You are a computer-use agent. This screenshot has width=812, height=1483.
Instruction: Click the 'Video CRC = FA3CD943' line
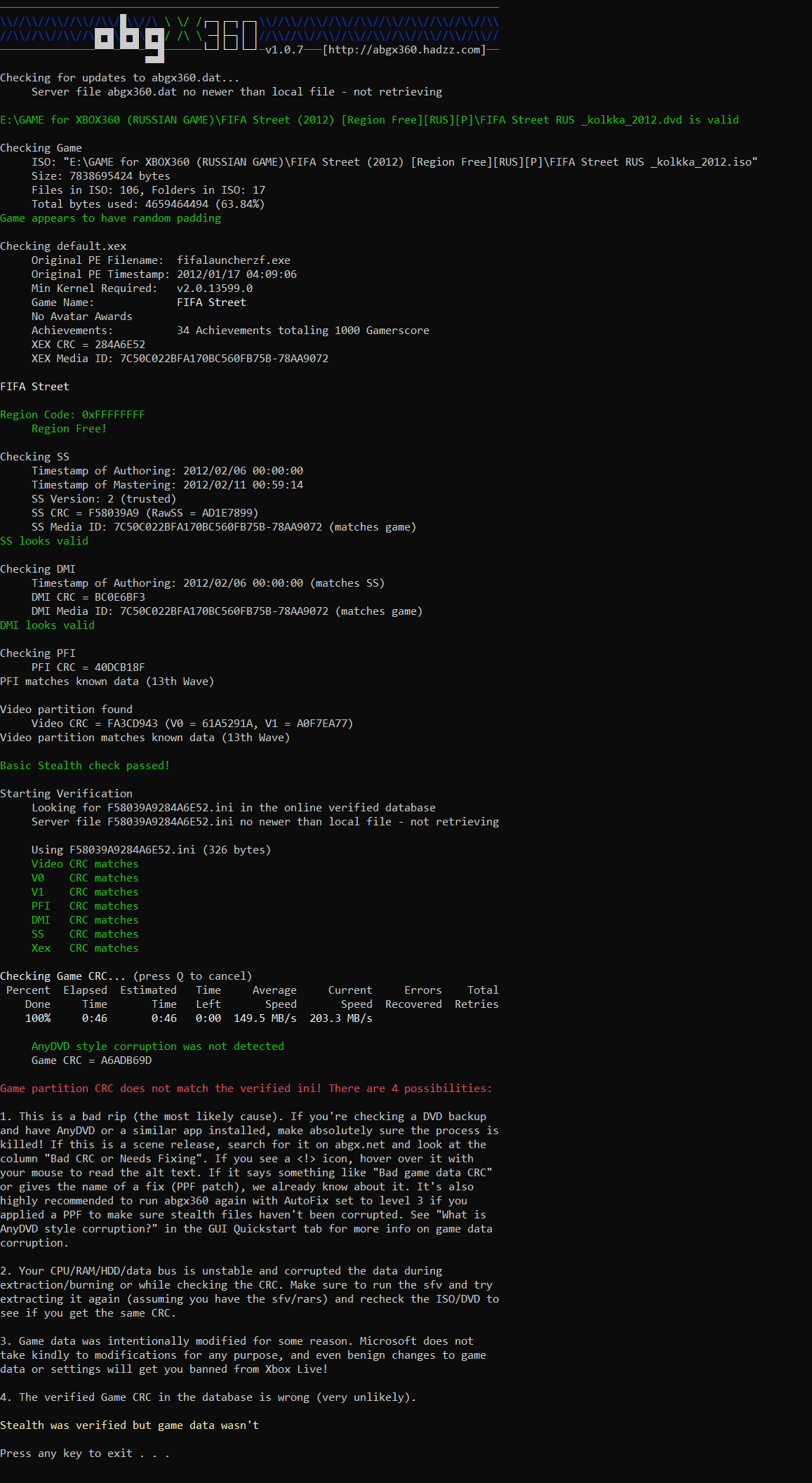coord(192,724)
